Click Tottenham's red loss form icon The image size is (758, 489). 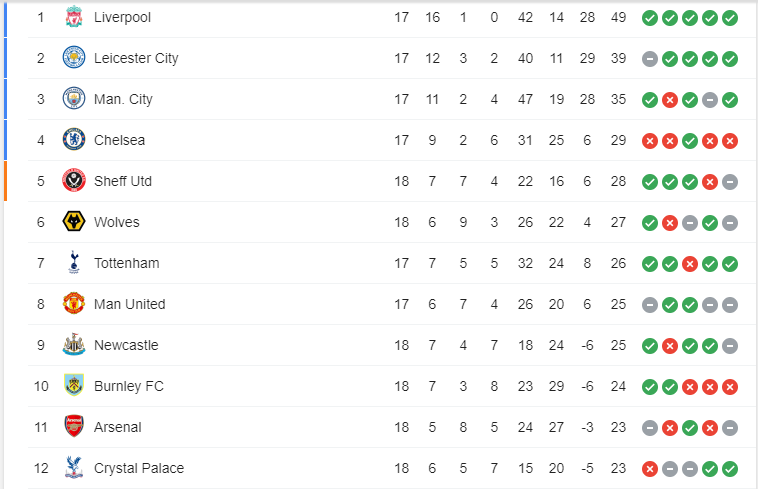pos(690,263)
